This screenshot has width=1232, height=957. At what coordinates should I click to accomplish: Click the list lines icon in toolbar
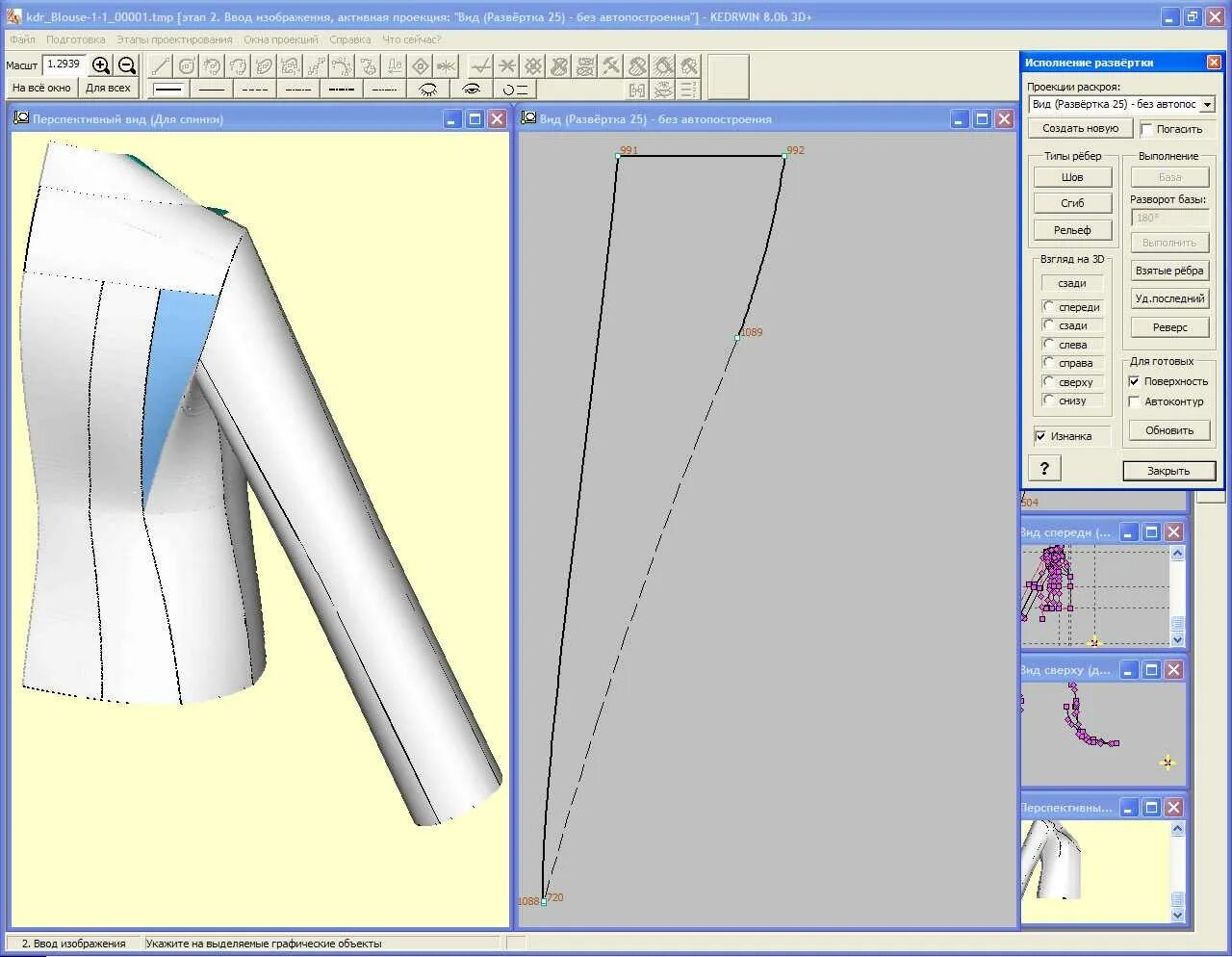click(689, 90)
